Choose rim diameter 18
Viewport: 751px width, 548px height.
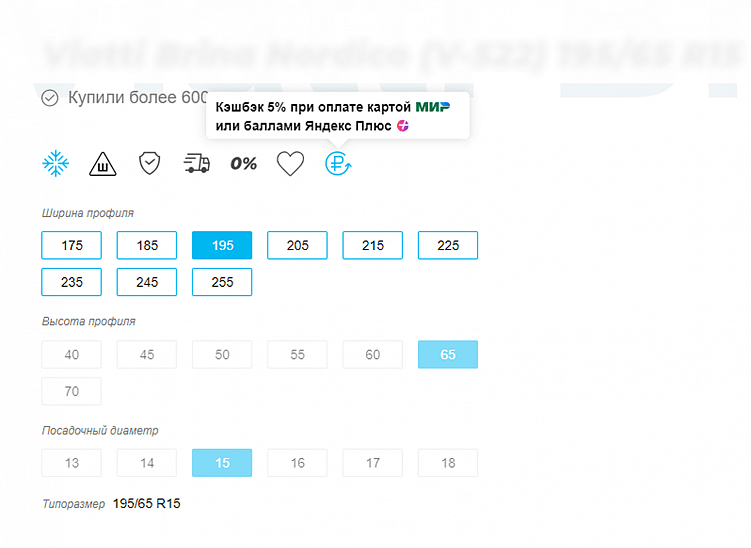448,463
